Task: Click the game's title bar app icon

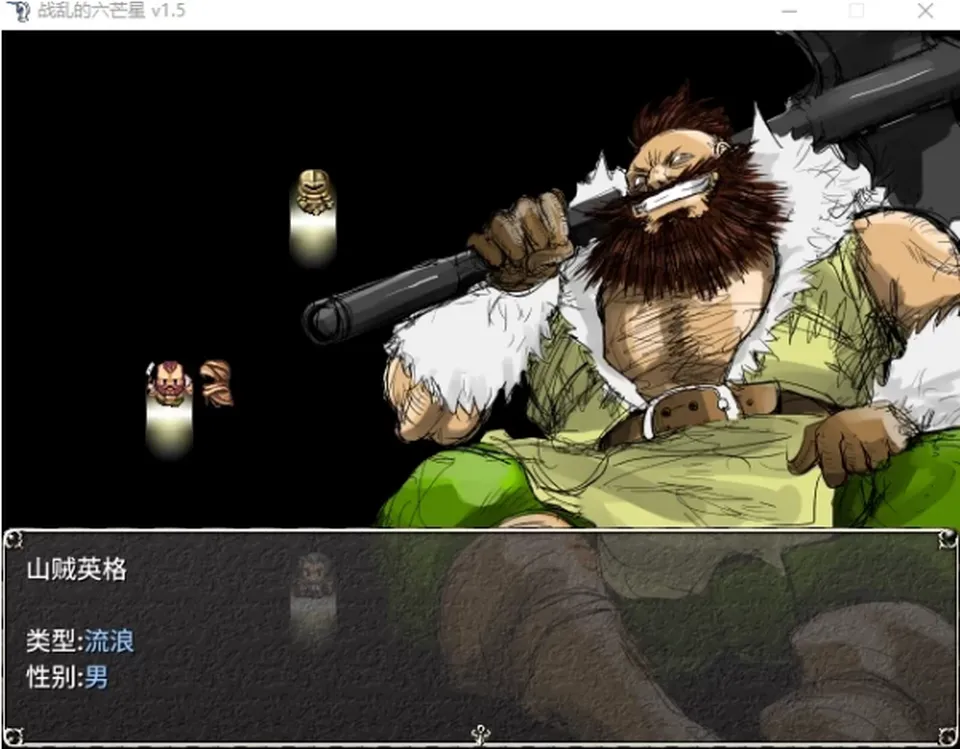Action: (x=17, y=11)
